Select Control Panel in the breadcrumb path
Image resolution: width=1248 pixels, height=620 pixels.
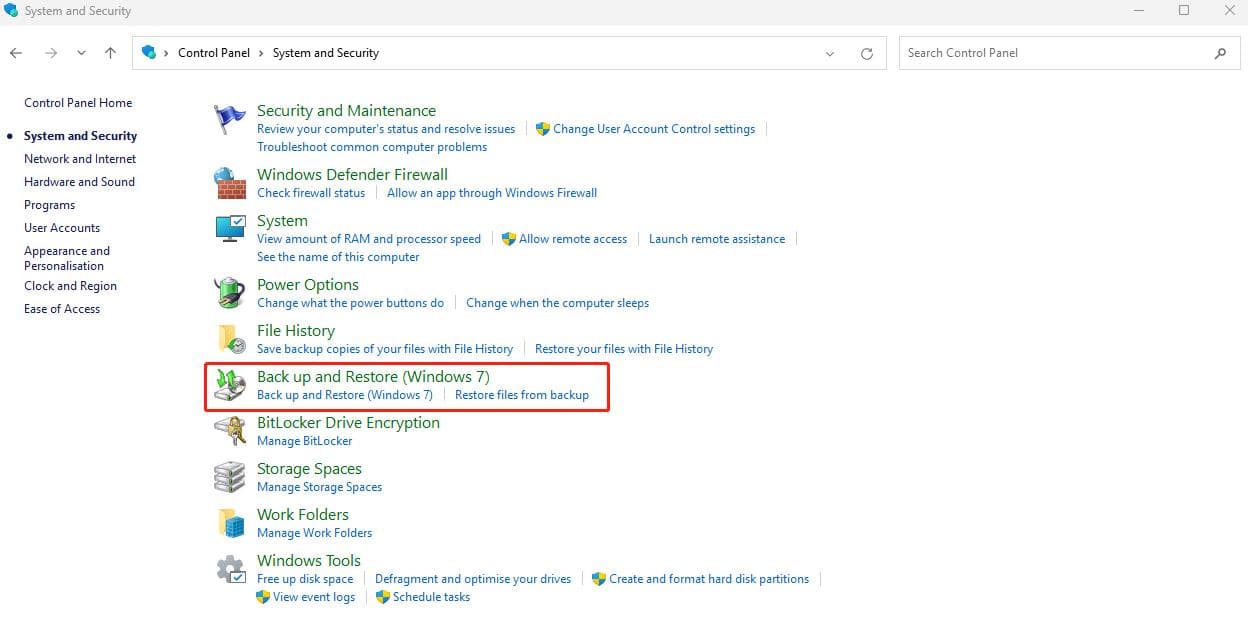215,53
